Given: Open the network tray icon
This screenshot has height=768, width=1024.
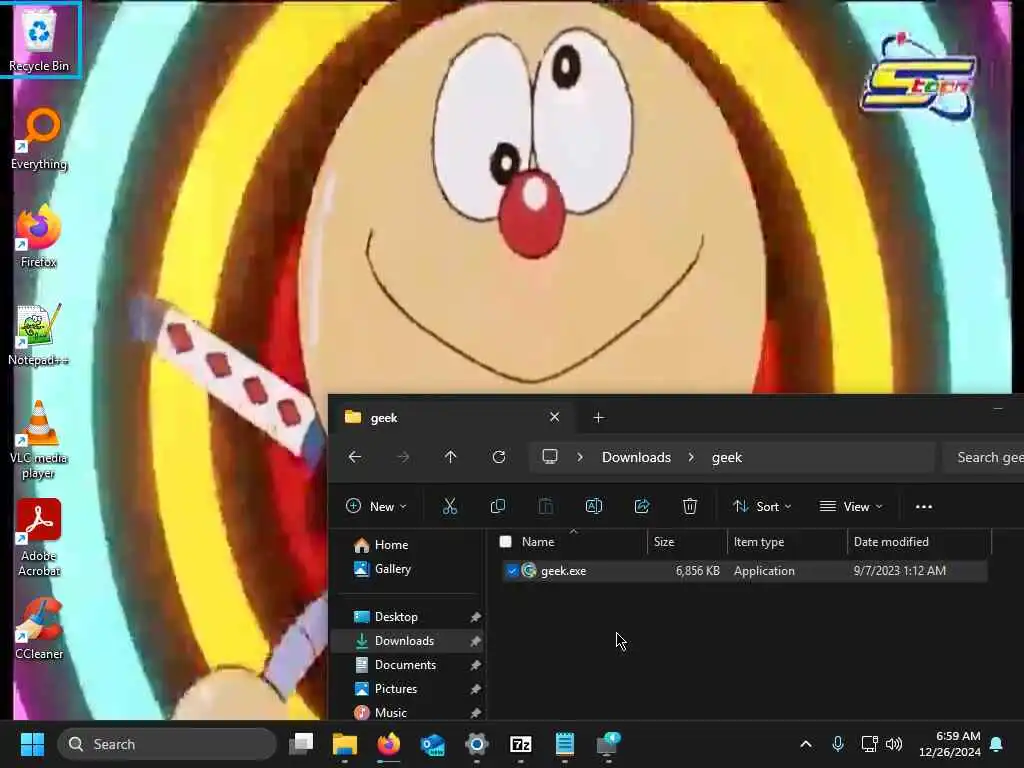Looking at the screenshot, I should [869, 744].
